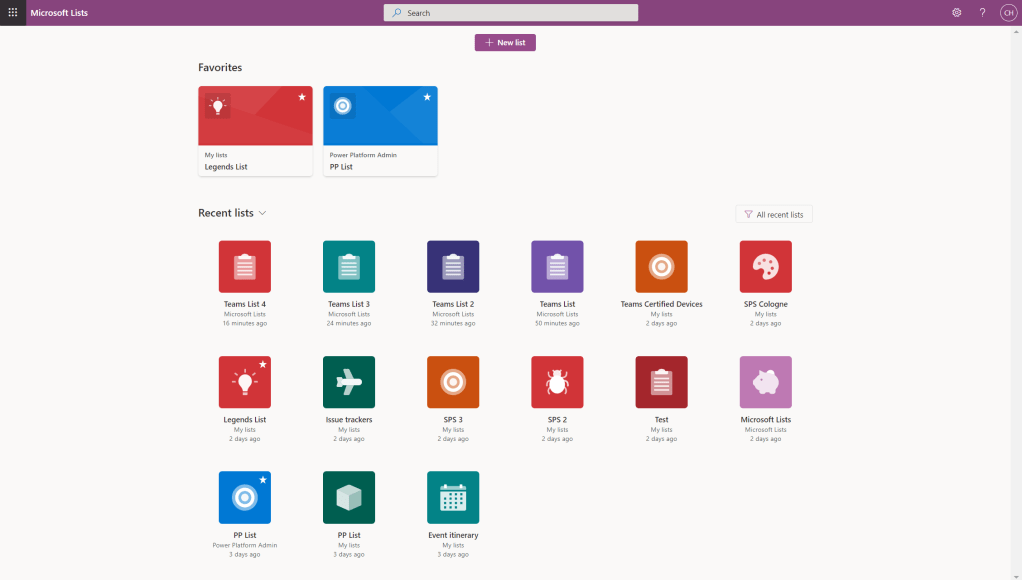Click the Help question mark icon

click(x=982, y=13)
